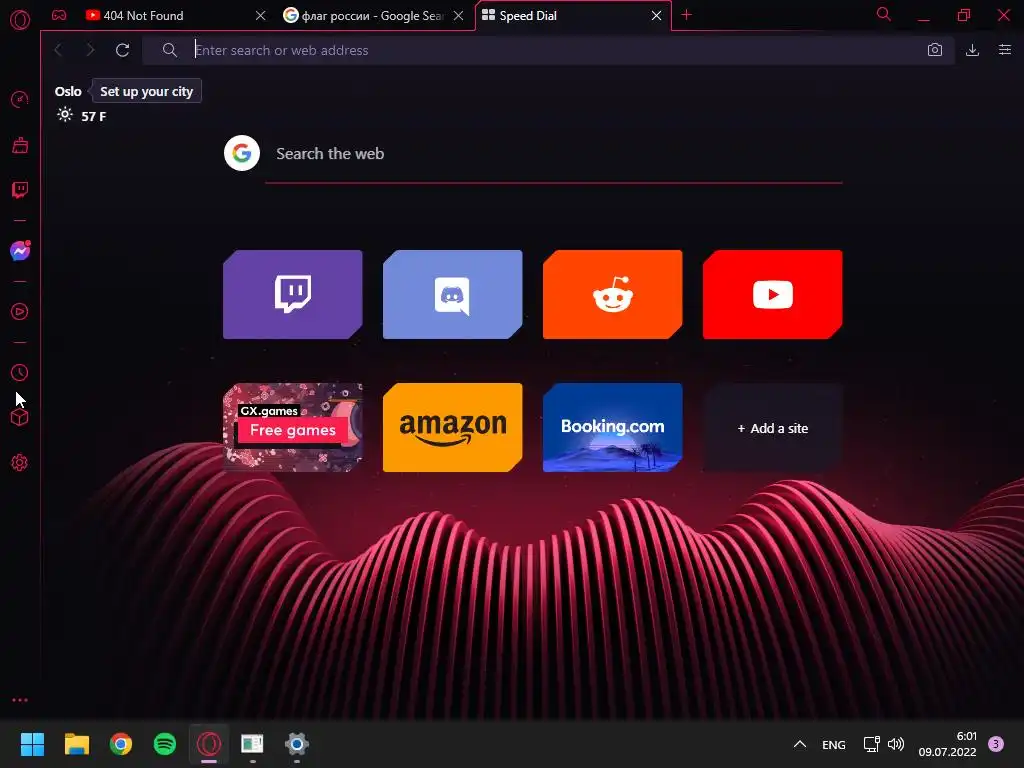Open the Amazon speed dial tile
Screen dimensions: 1024x768
(x=453, y=428)
